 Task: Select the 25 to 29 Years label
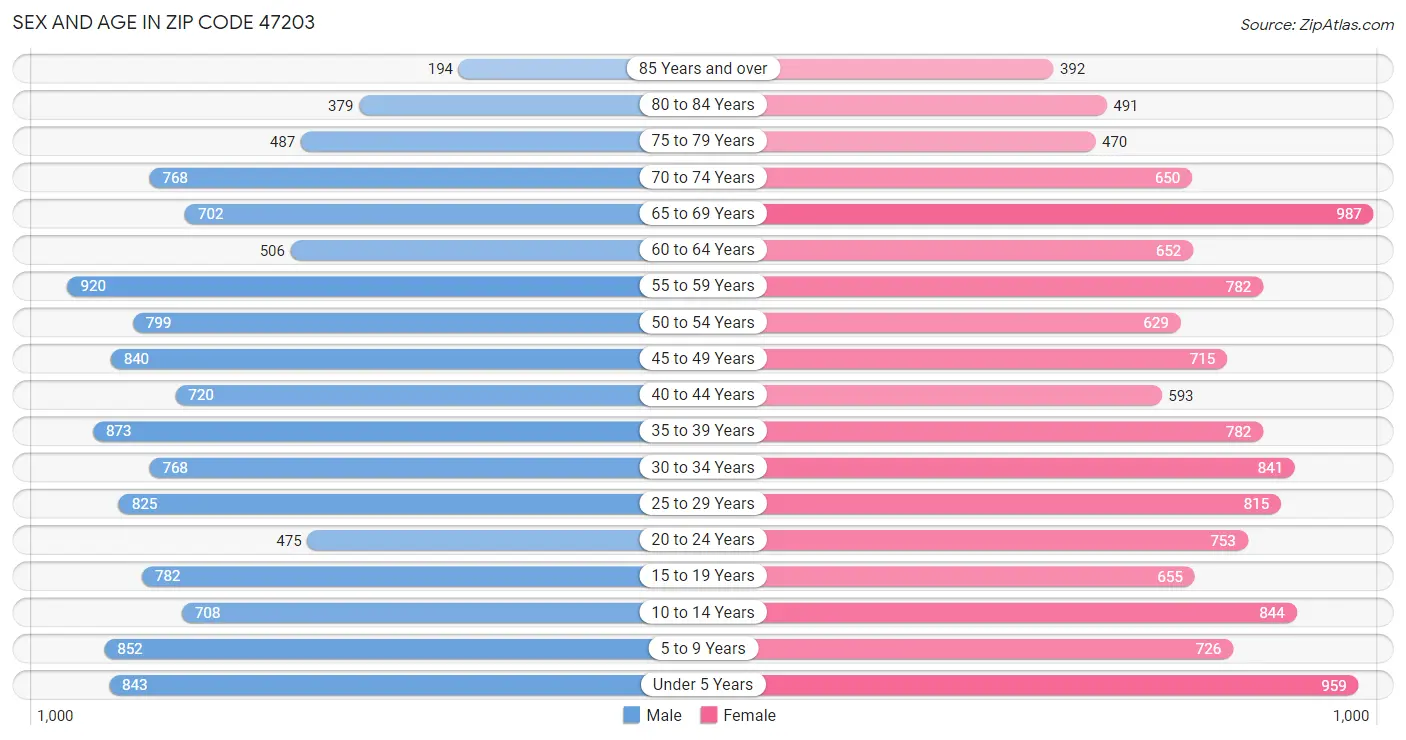pyautogui.click(x=703, y=503)
